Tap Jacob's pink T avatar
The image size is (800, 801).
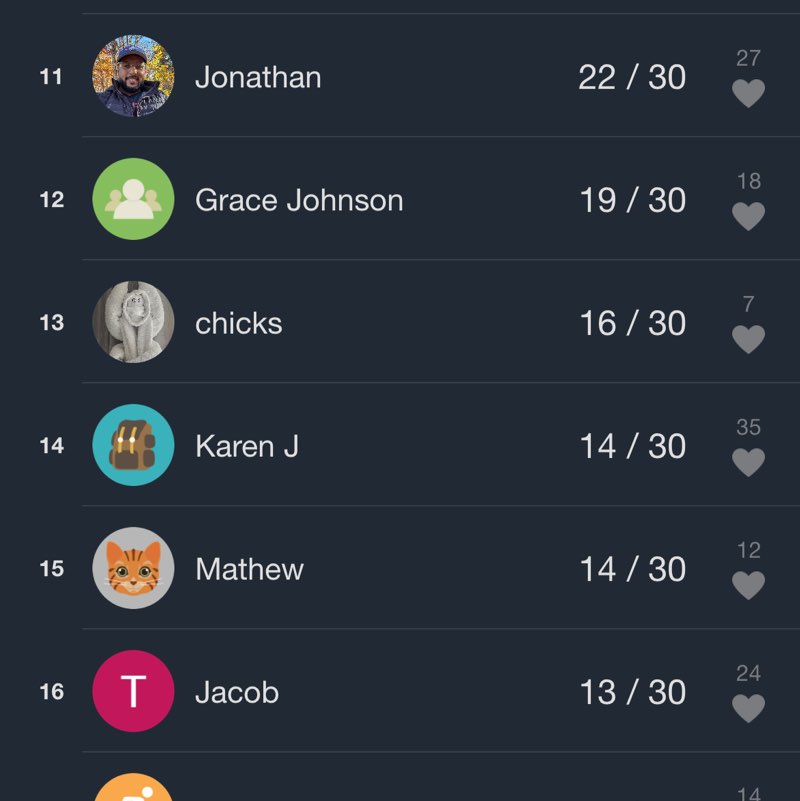pos(133,692)
